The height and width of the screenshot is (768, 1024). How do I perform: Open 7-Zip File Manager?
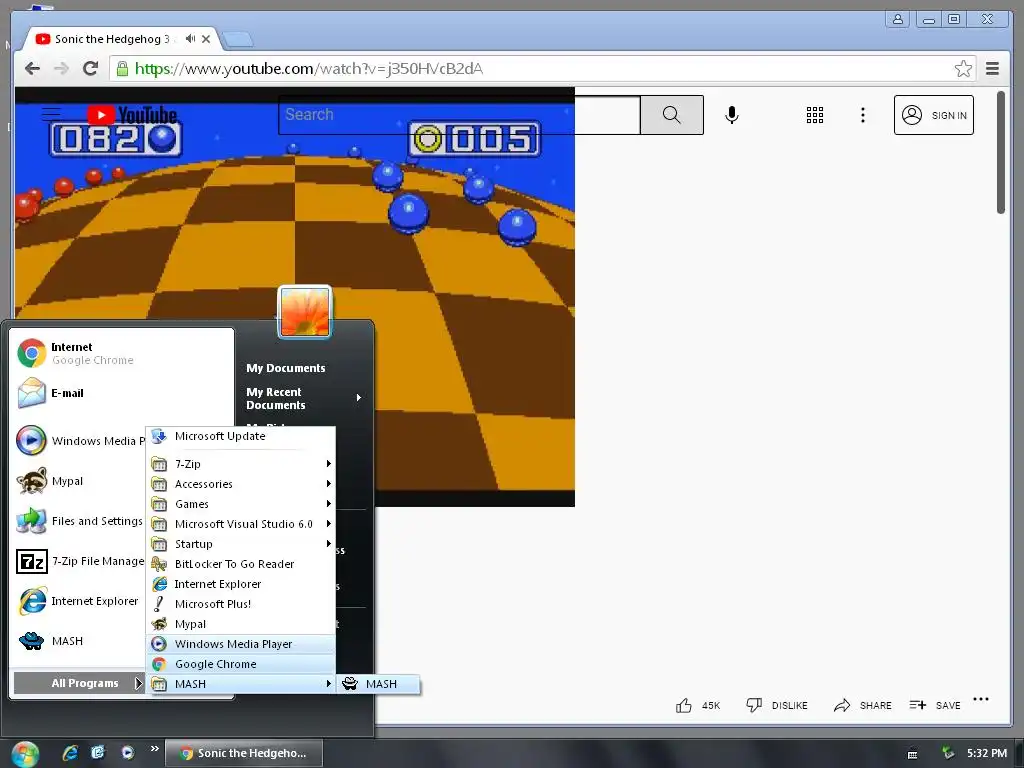(80, 561)
